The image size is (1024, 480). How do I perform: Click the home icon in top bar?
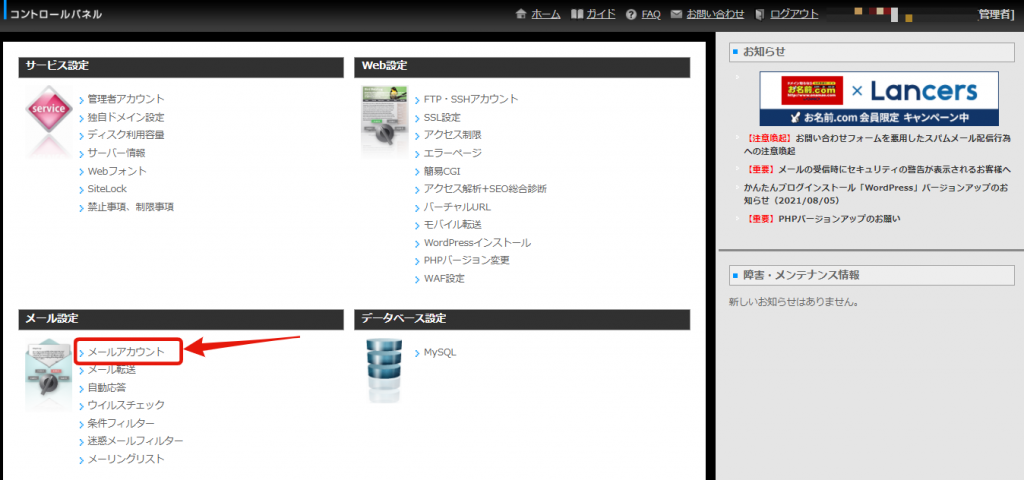(520, 14)
